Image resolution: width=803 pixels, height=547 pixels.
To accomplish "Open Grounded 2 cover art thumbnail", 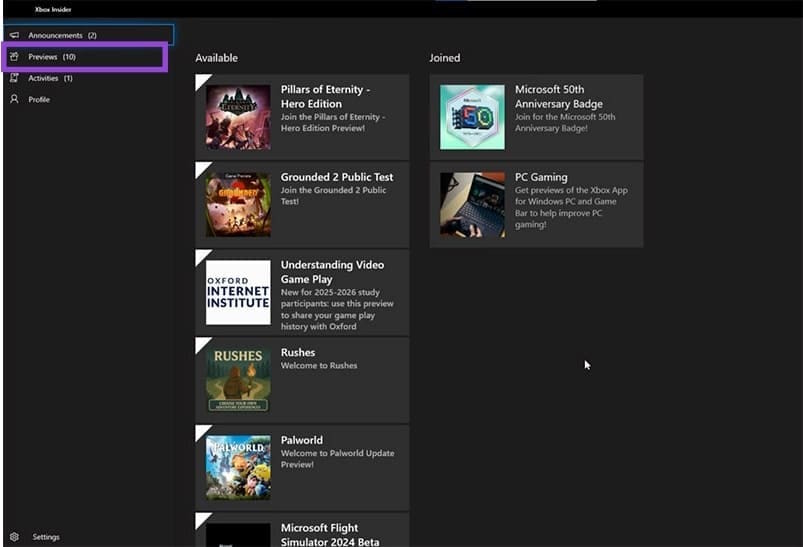I will 238,205.
